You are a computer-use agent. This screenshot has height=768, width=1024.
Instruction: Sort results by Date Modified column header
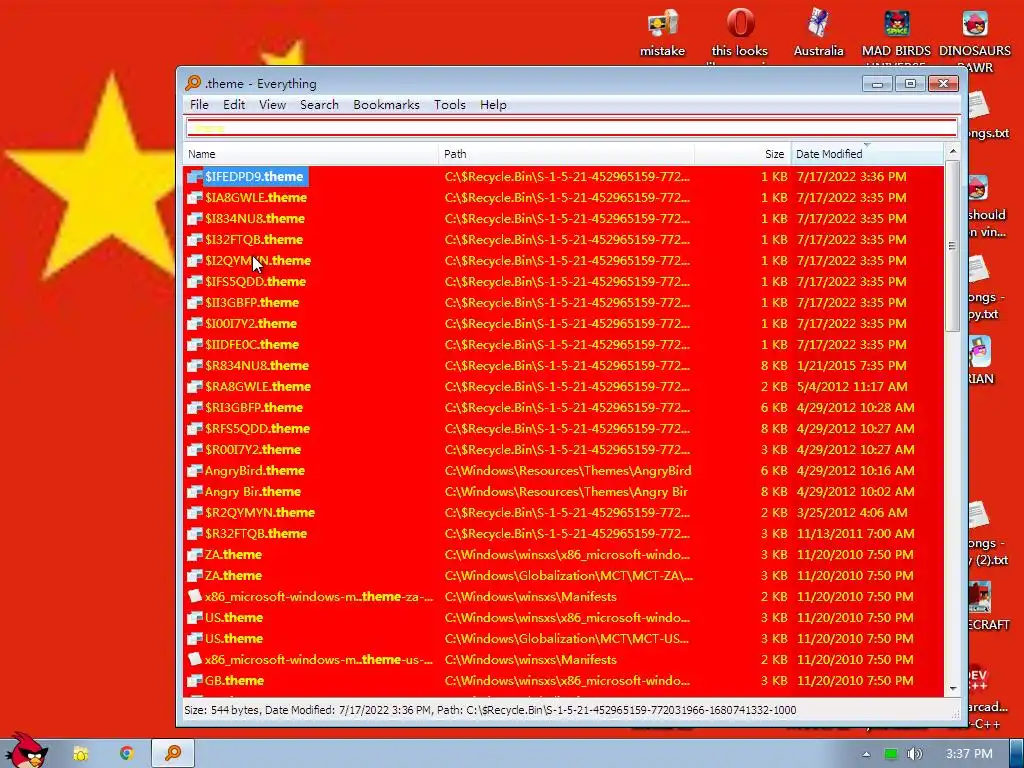pyautogui.click(x=867, y=154)
